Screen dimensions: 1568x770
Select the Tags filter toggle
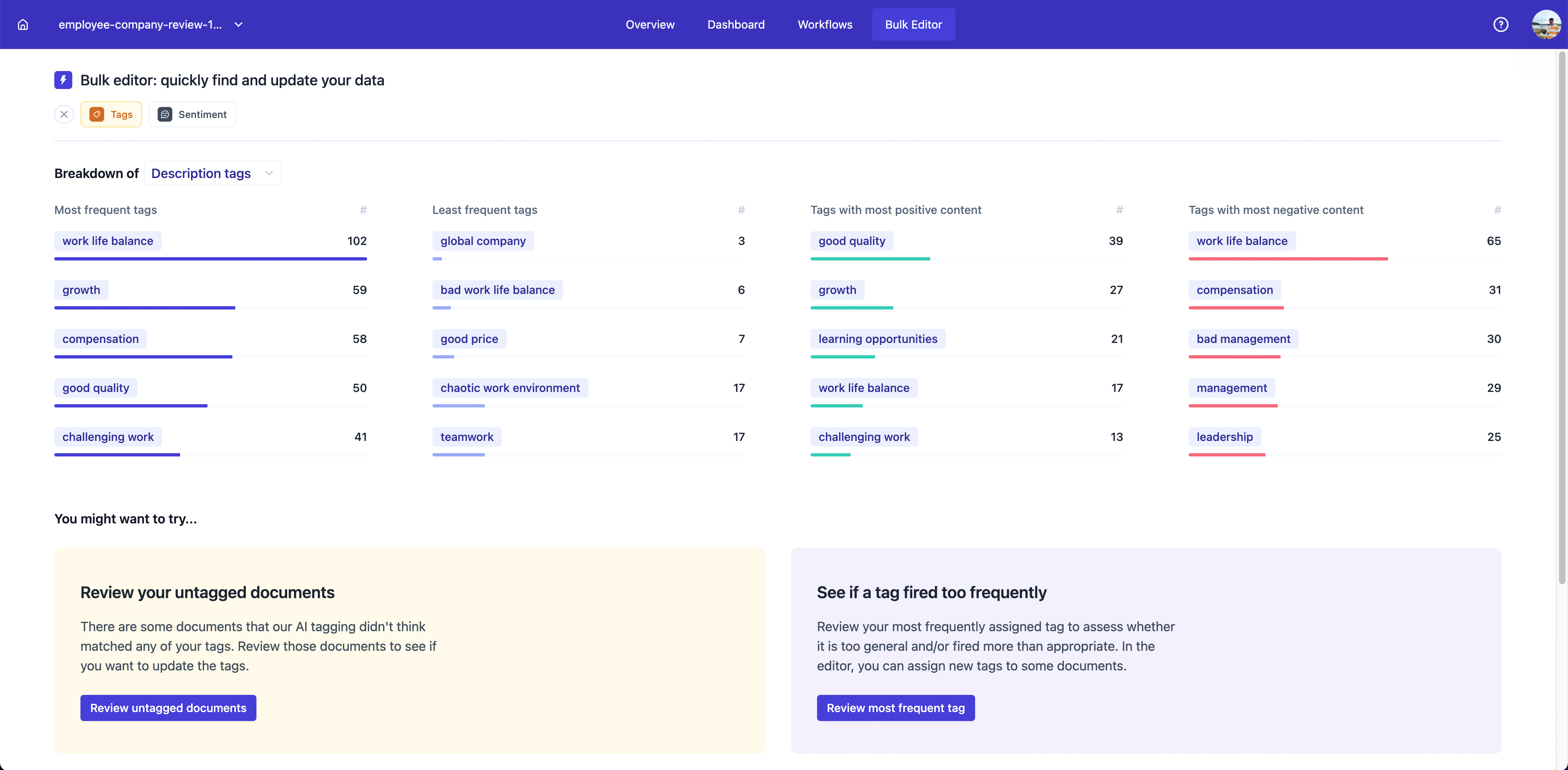[121, 114]
